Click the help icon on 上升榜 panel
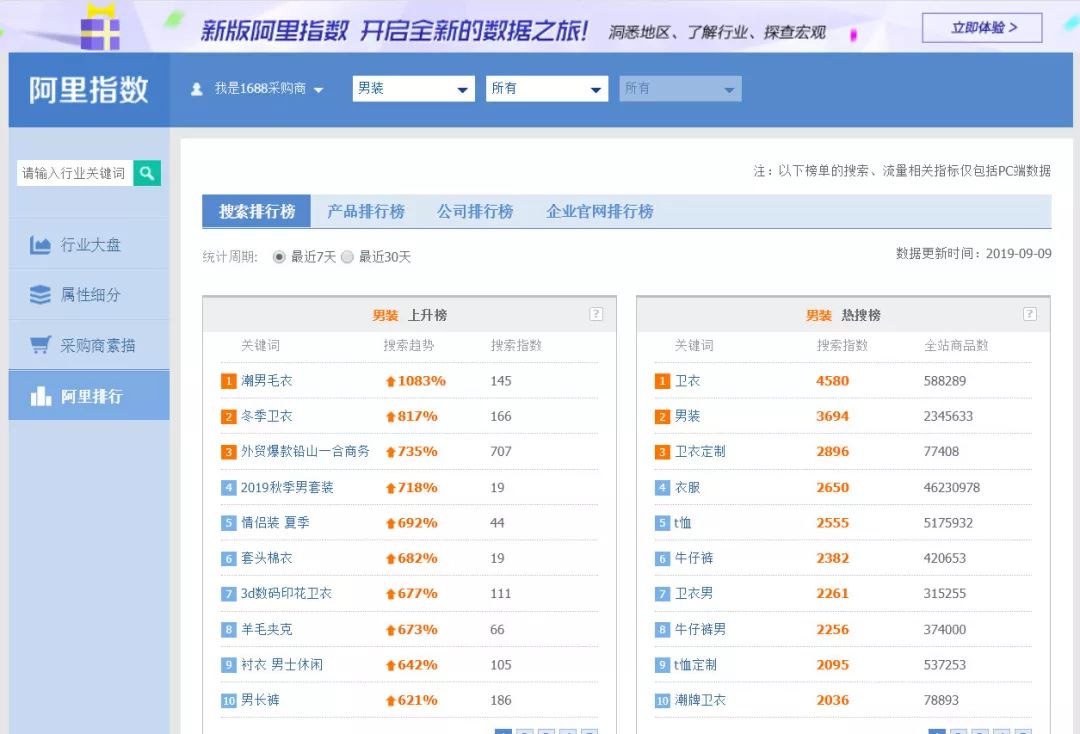Viewport: 1080px width, 734px height. click(596, 314)
